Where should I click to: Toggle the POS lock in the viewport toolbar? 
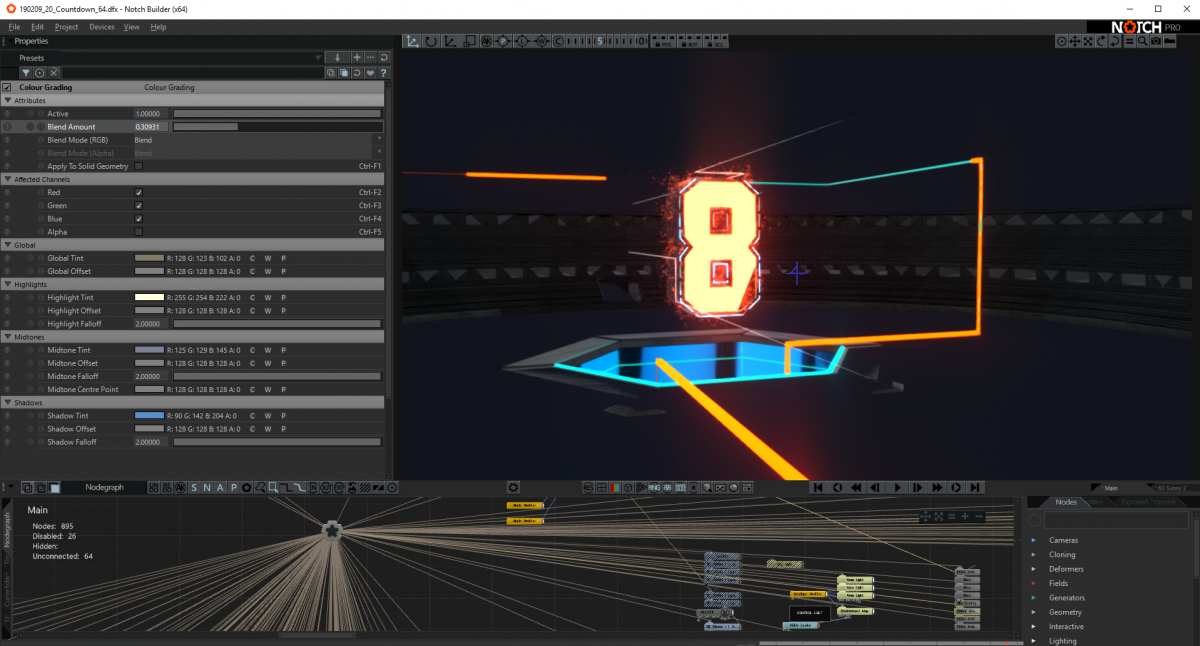[x=662, y=43]
